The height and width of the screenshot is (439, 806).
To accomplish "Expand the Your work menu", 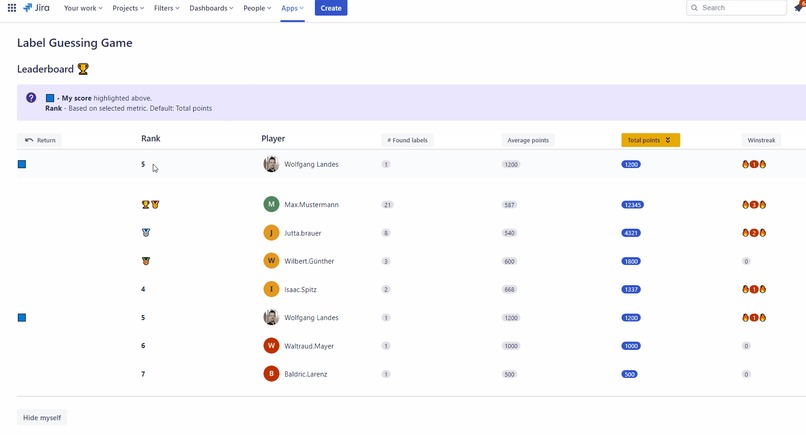I will 83,8.
